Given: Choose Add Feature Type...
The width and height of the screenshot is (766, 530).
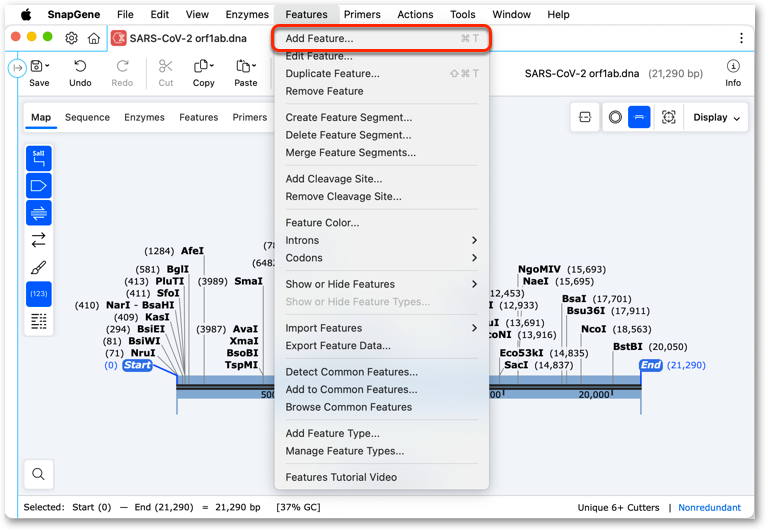Looking at the screenshot, I should [382, 434].
